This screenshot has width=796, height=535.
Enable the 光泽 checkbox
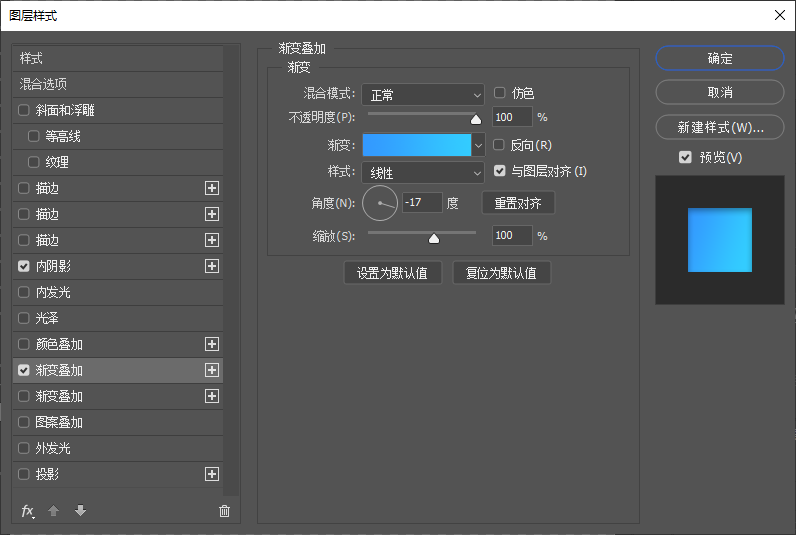(x=24, y=318)
